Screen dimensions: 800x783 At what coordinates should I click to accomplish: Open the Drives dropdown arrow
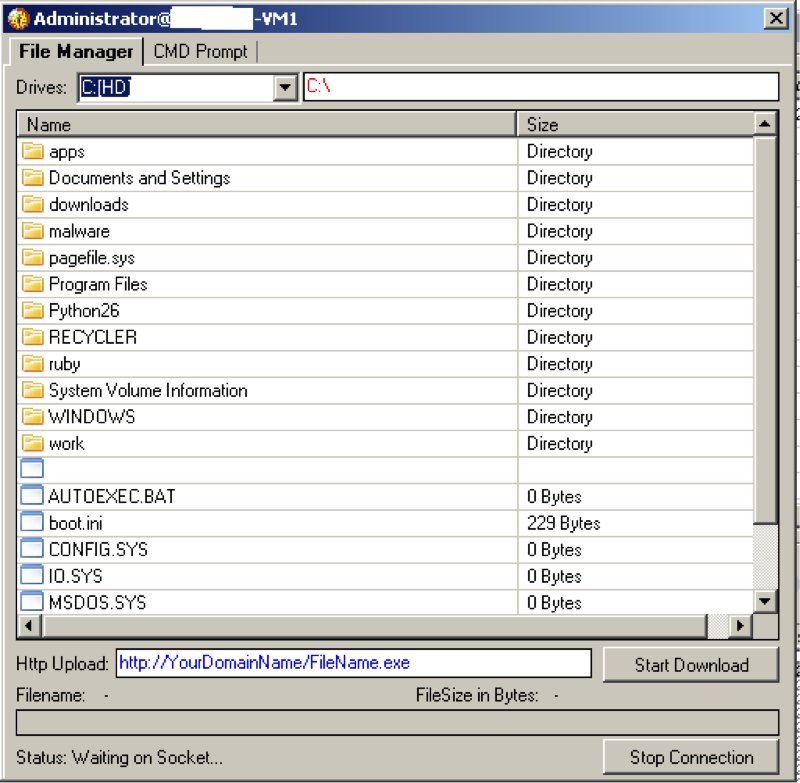tap(286, 88)
